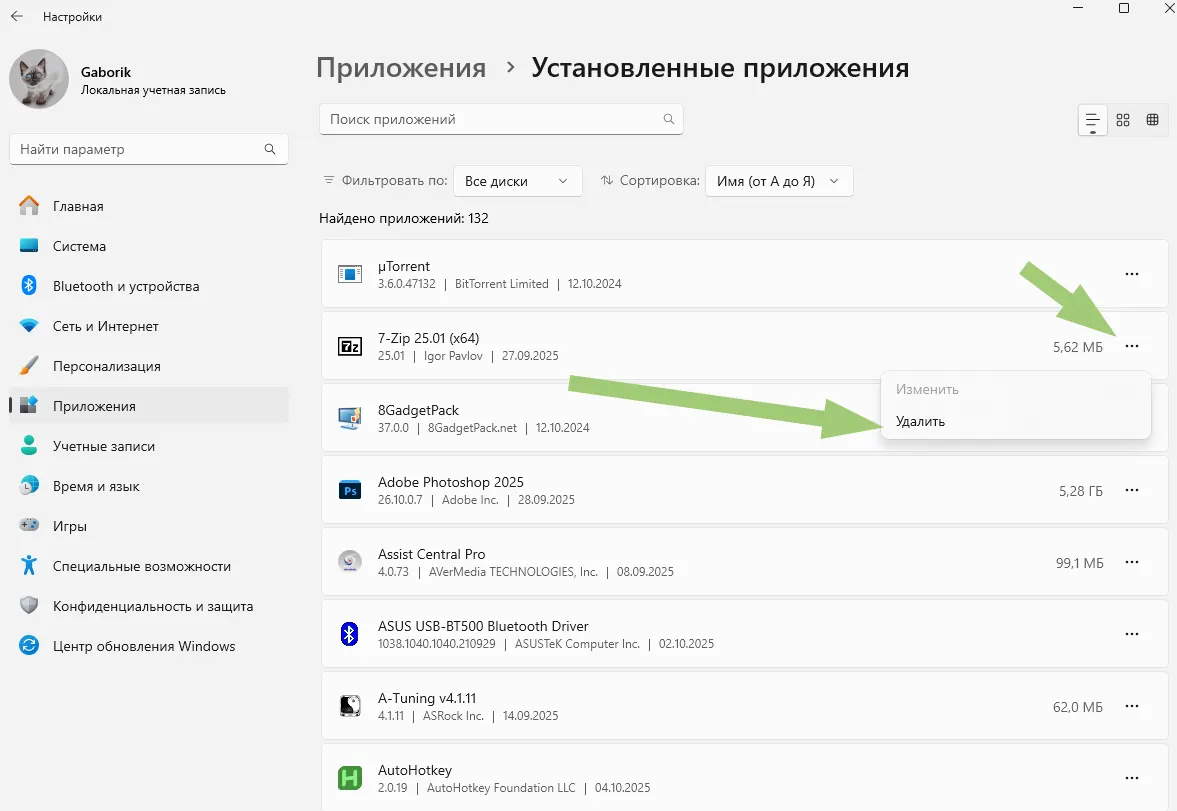Open more options for Adobe Photoshop 2025

coord(1132,490)
